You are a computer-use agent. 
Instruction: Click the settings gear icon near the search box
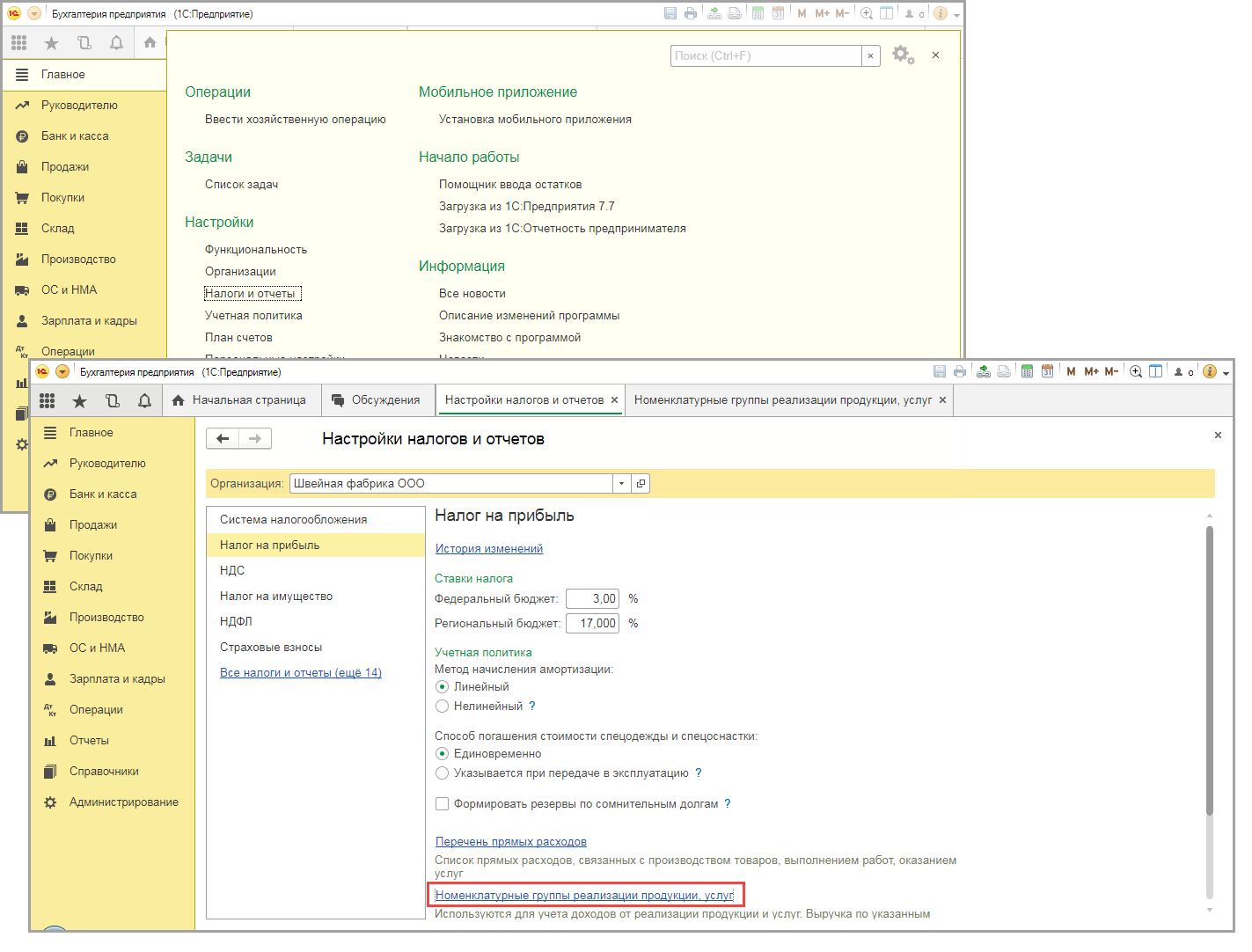tap(902, 55)
